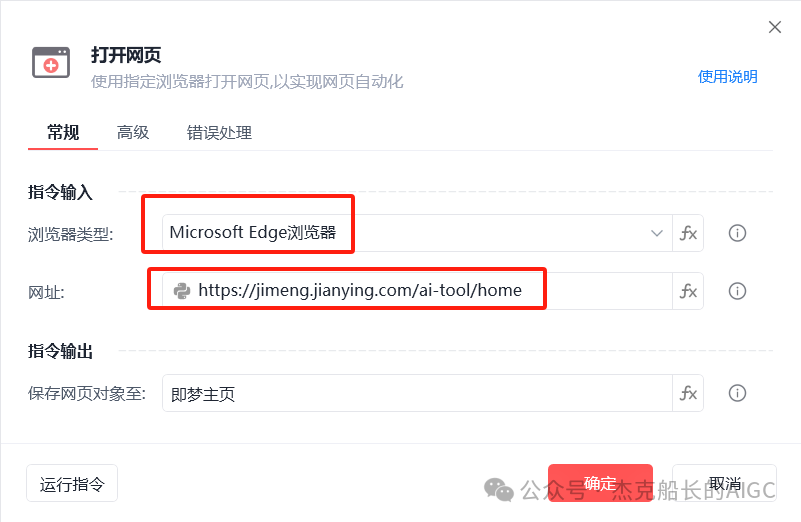The width and height of the screenshot is (801, 522).
Task: Run the command with 运行指令 button
Action: tap(72, 483)
